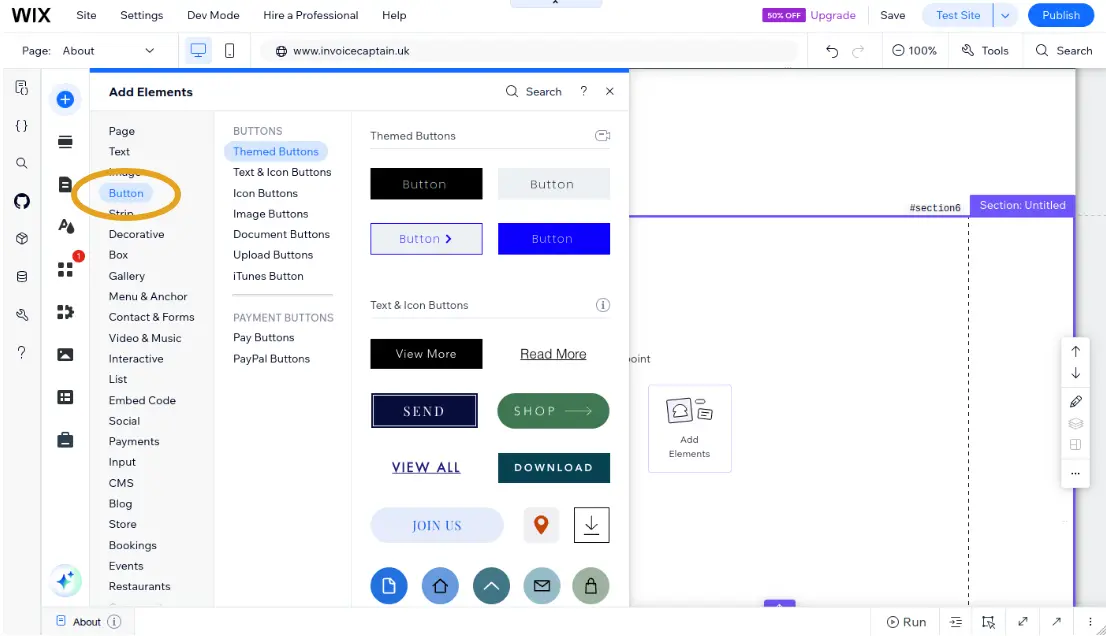Click the Redo arrow icon
Viewport: 1106px width, 636px height.
(x=858, y=51)
